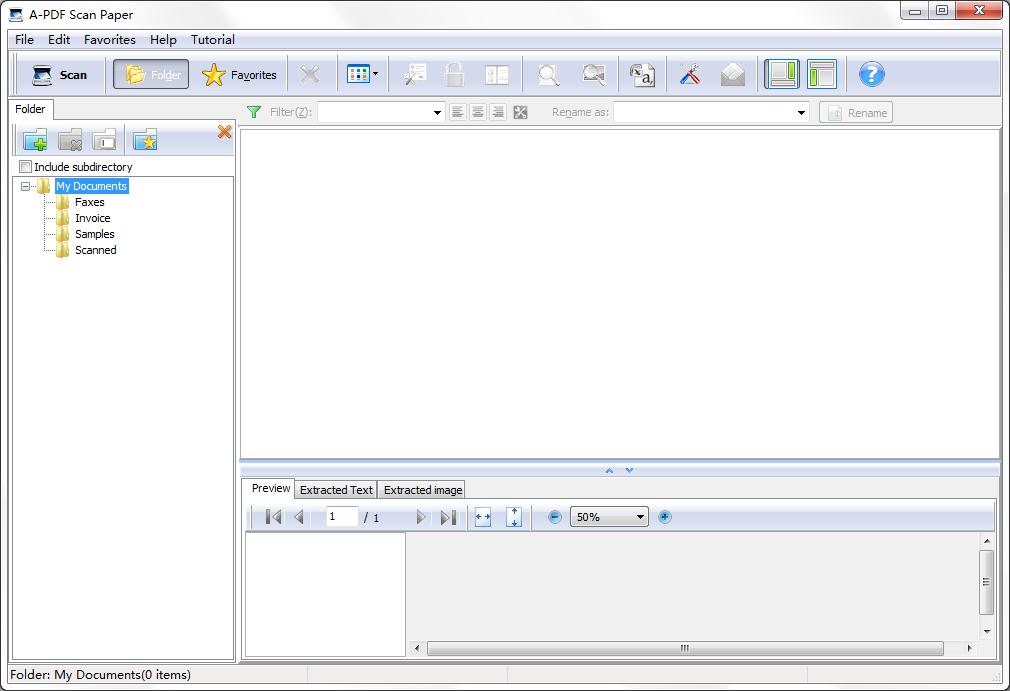1010x691 pixels.
Task: Toggle the Folder view button in the toolbar
Action: tap(151, 74)
